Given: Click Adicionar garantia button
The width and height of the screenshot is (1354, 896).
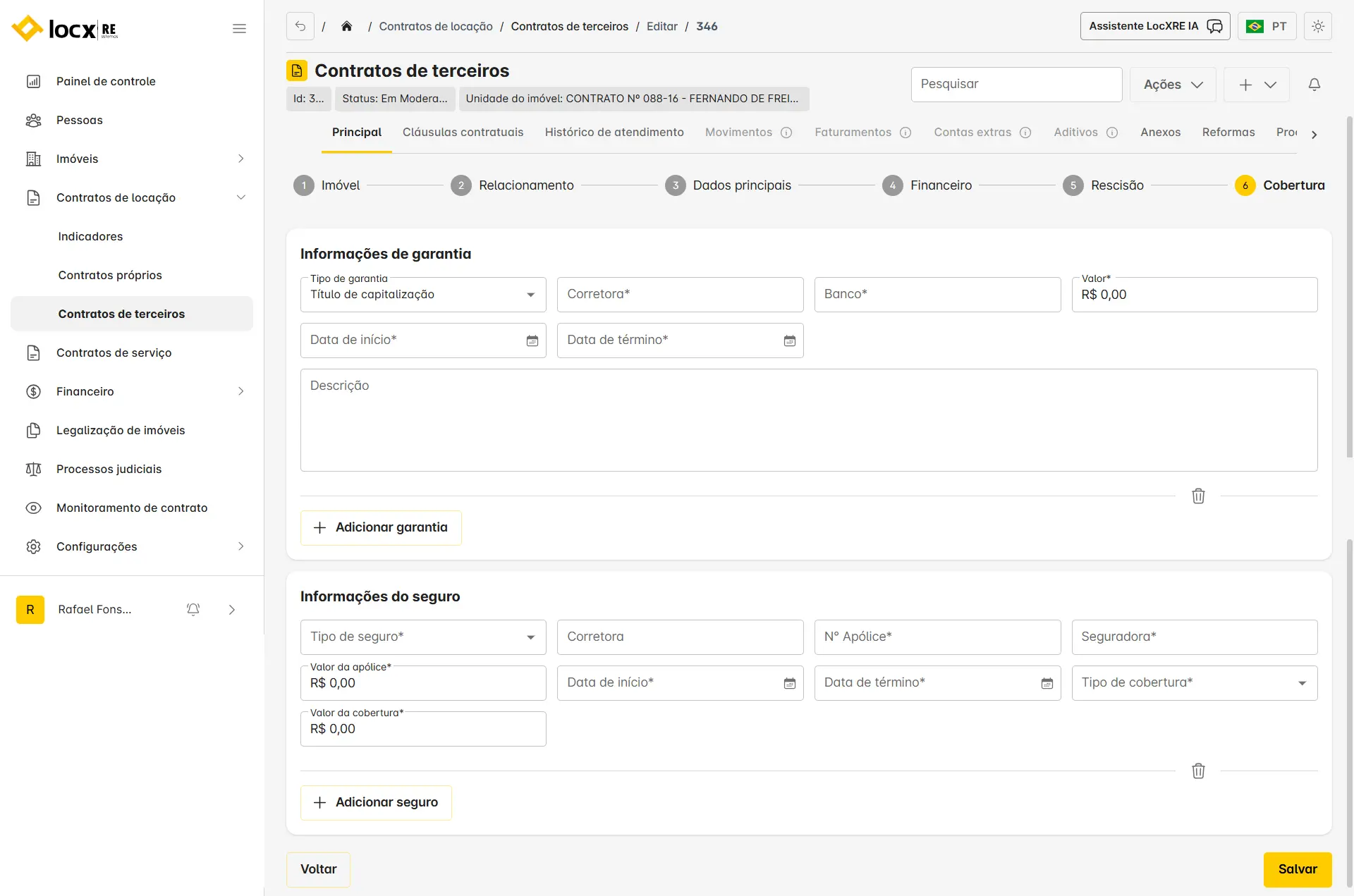Looking at the screenshot, I should (x=381, y=528).
